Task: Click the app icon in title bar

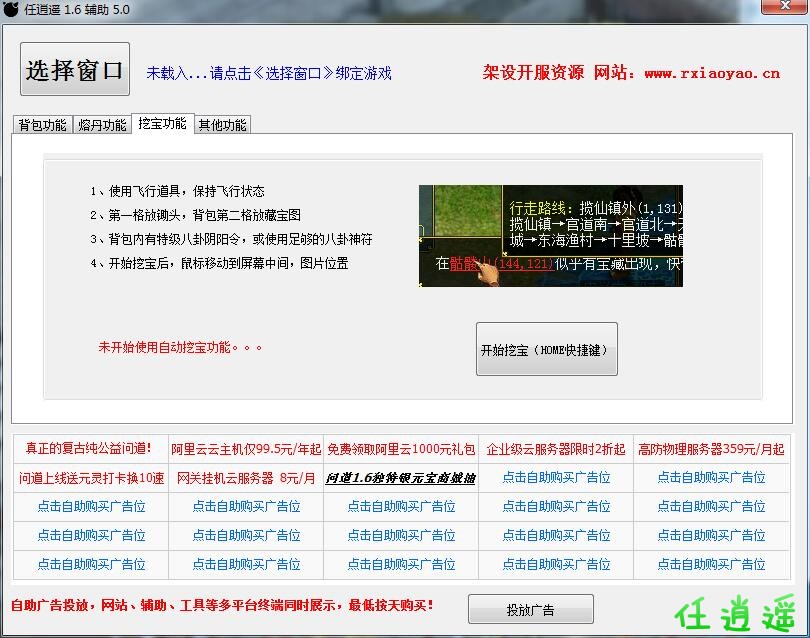Action: (x=11, y=9)
